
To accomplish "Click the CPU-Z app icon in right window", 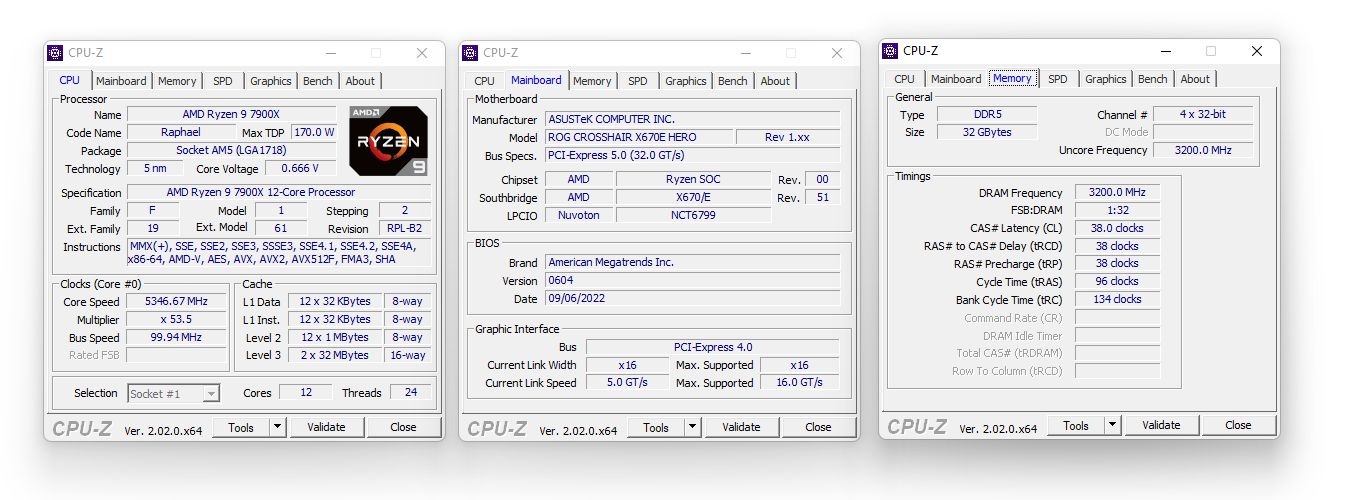I will (x=890, y=51).
